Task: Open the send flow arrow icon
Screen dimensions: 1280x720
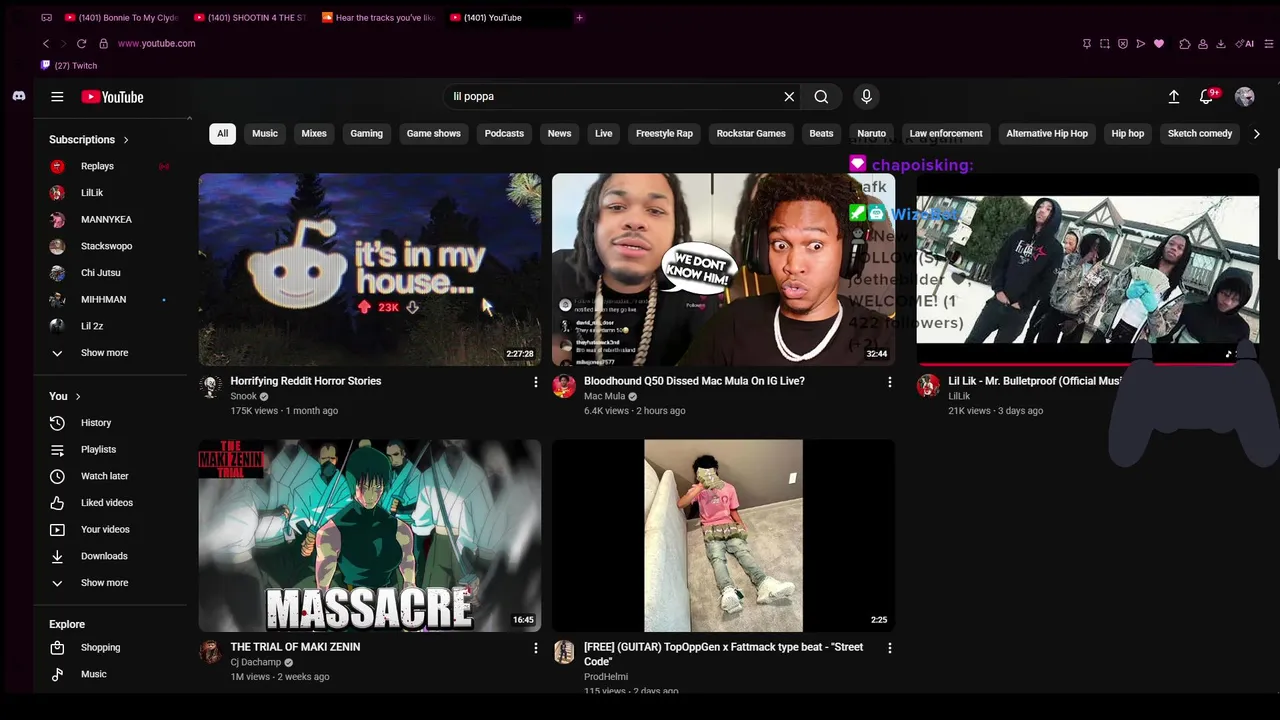Action: 1141,44
